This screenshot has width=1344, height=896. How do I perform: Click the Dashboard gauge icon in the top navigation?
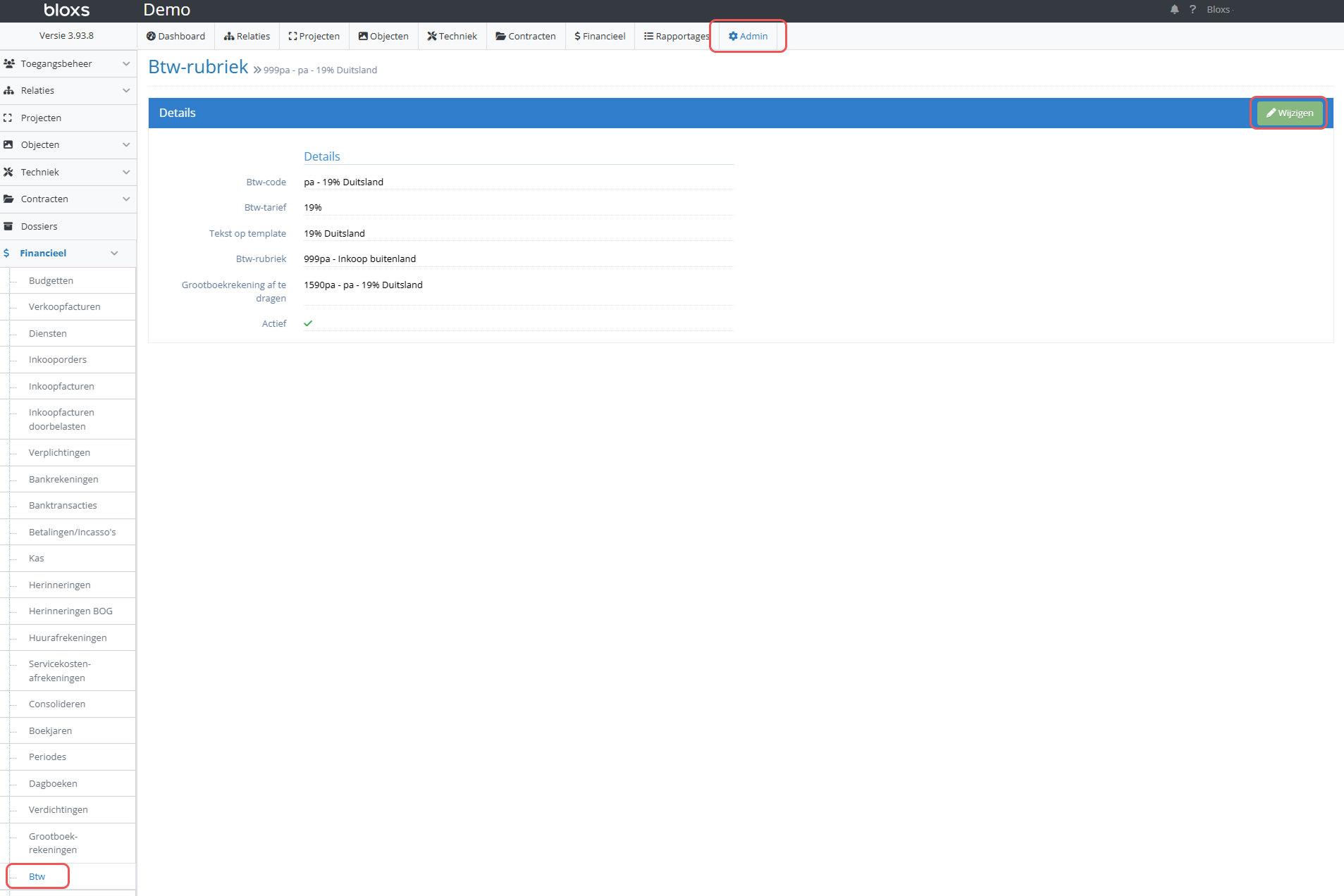point(151,36)
